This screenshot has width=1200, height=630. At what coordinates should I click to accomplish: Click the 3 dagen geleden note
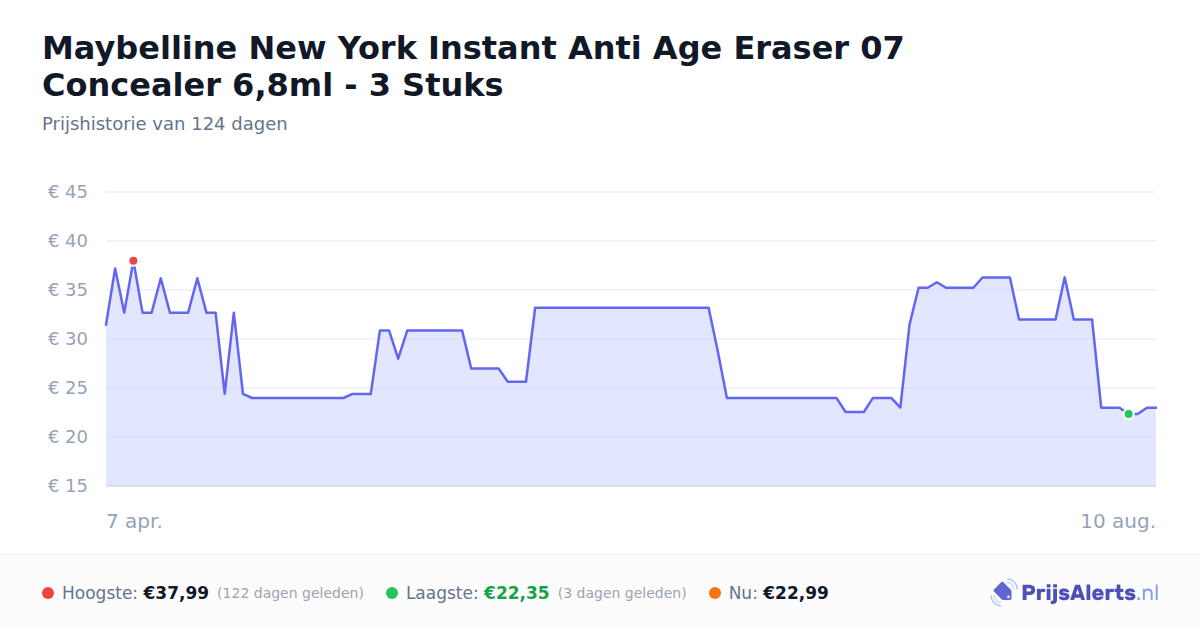click(x=622, y=593)
